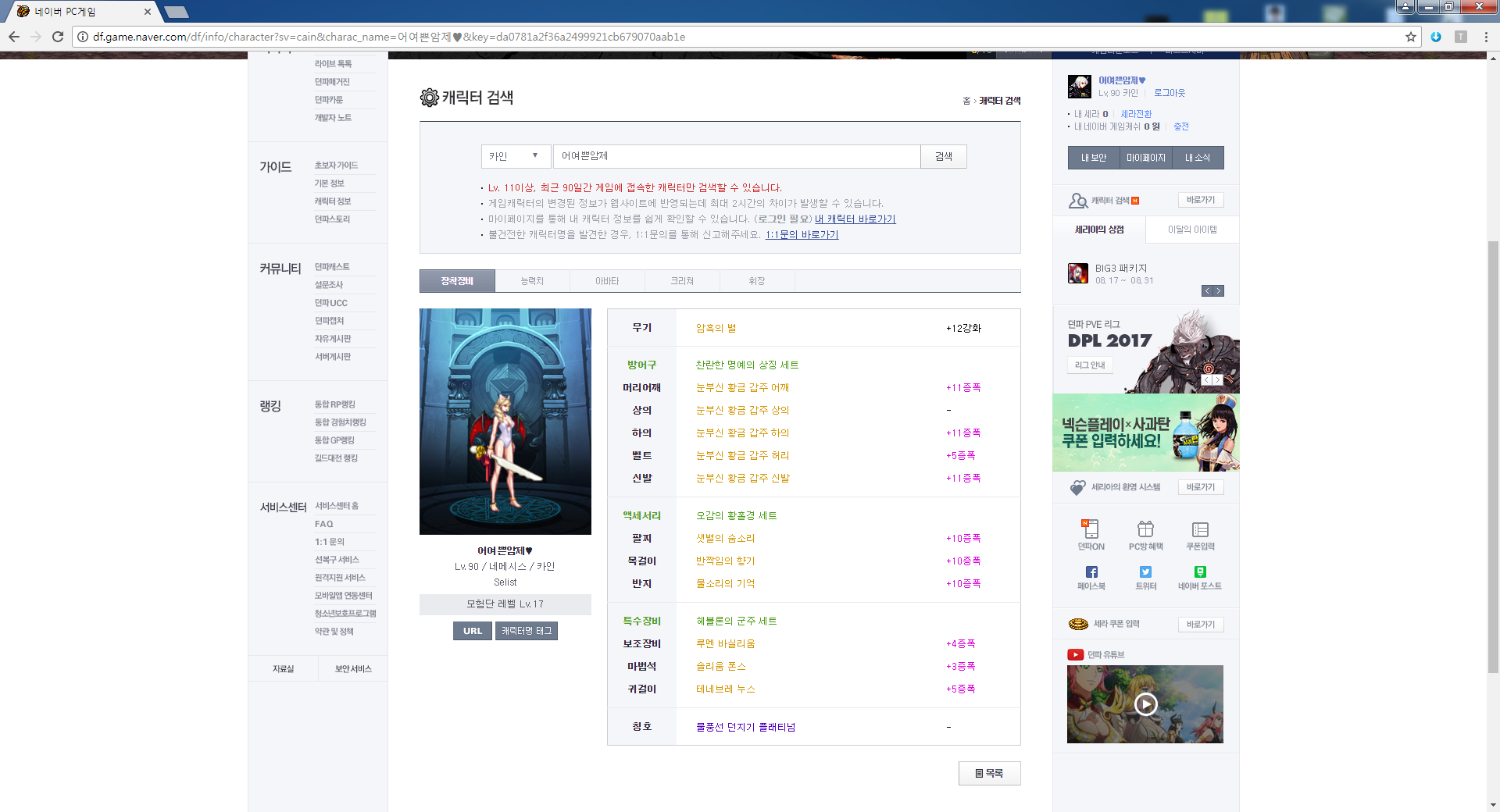Close the 네이버 PC게임 browser tab
The width and height of the screenshot is (1500, 812).
tap(147, 12)
